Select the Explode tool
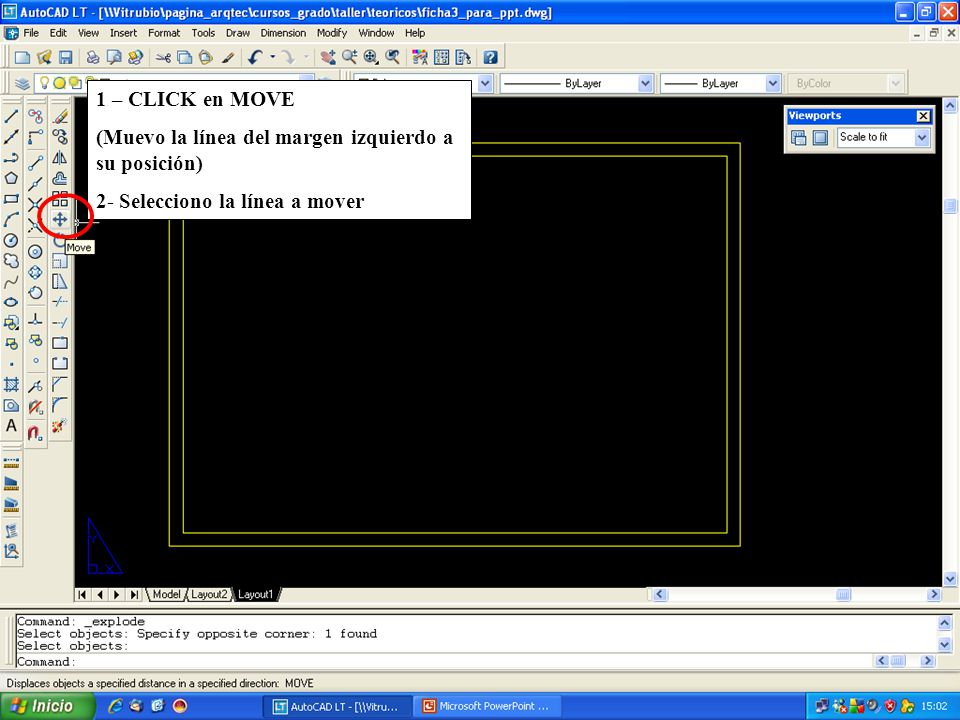Viewport: 960px width, 720px height. pos(60,425)
